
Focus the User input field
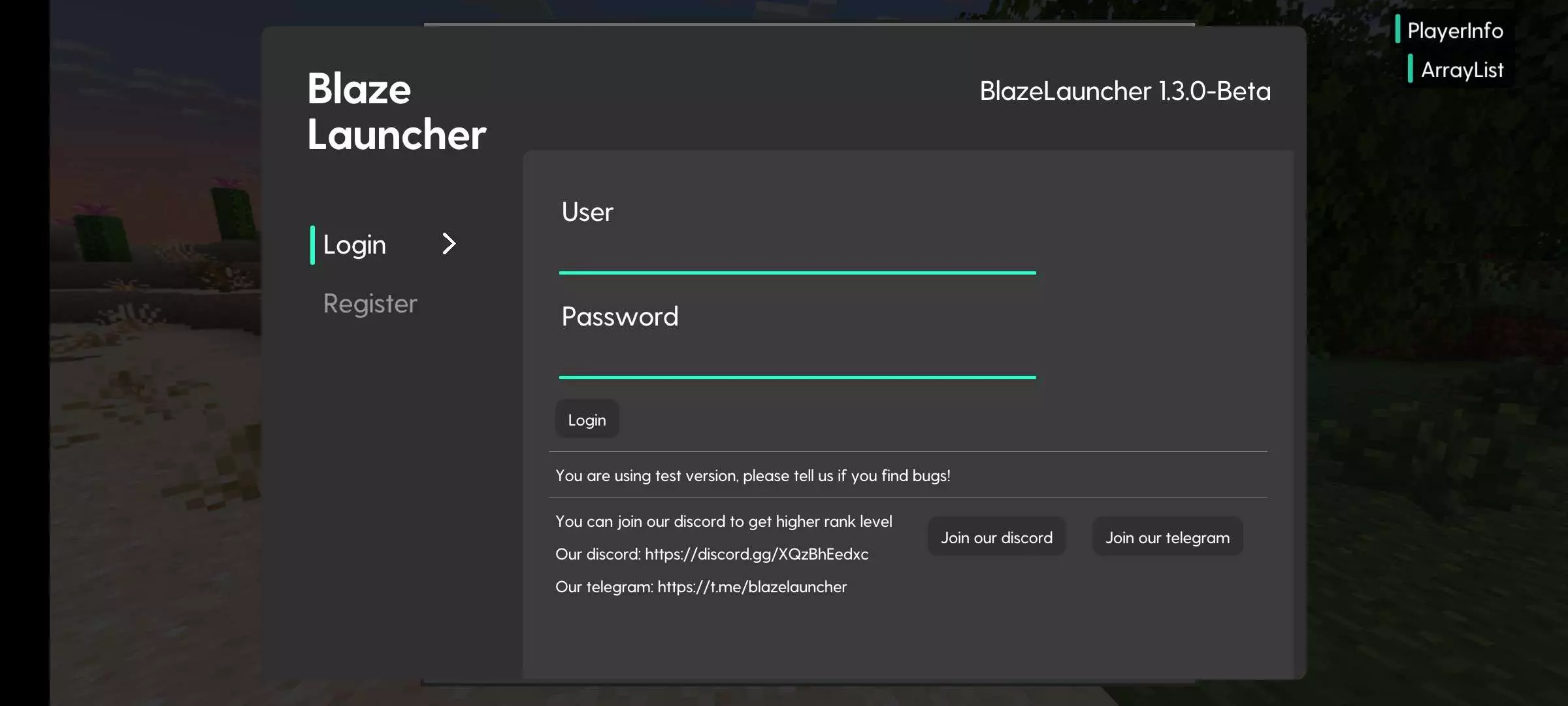pos(797,254)
